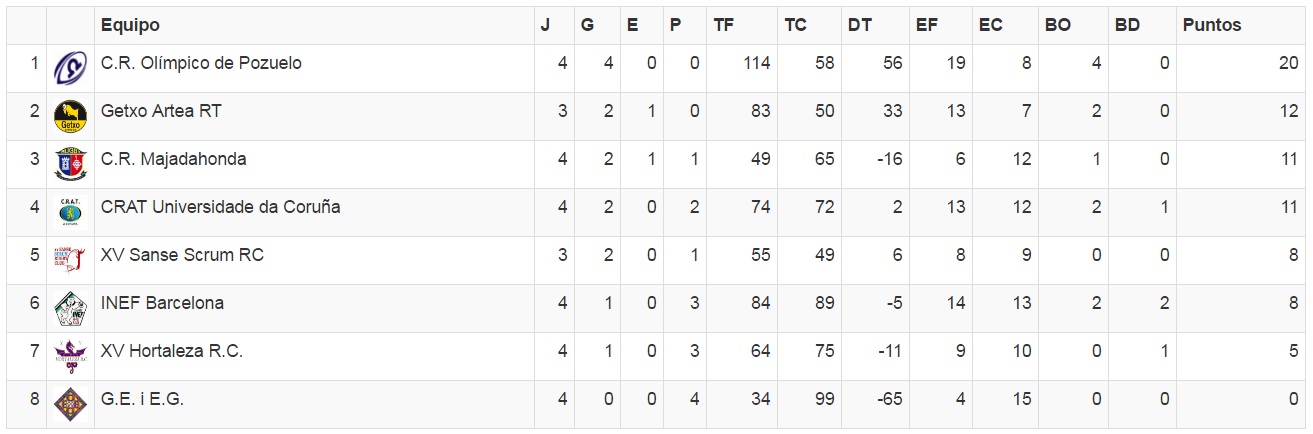Screen dimensions: 1313x434
Task: Click the TF column header
Action: coord(724,26)
